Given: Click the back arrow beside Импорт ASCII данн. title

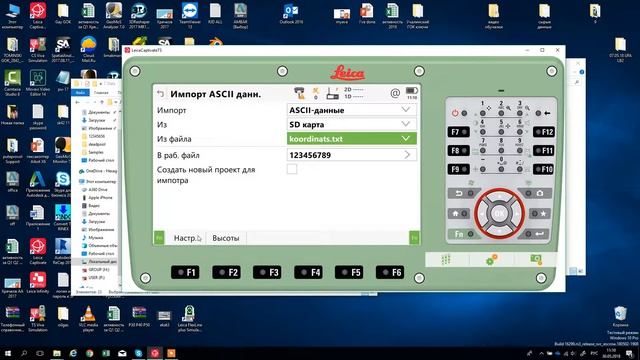Looking at the screenshot, I should coord(161,94).
